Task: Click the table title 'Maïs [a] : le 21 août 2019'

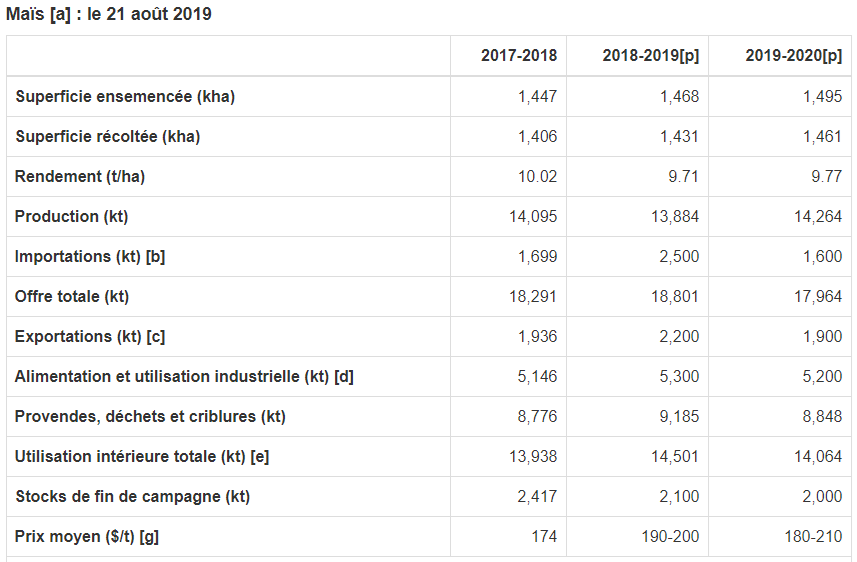Action: 109,15
